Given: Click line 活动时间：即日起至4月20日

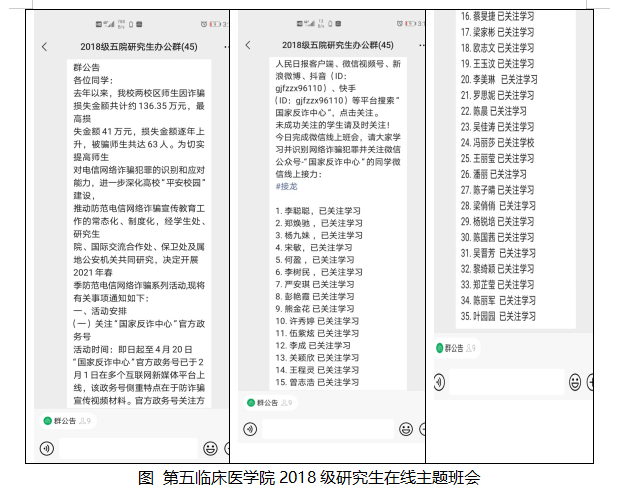Looking at the screenshot, I should click(133, 349).
